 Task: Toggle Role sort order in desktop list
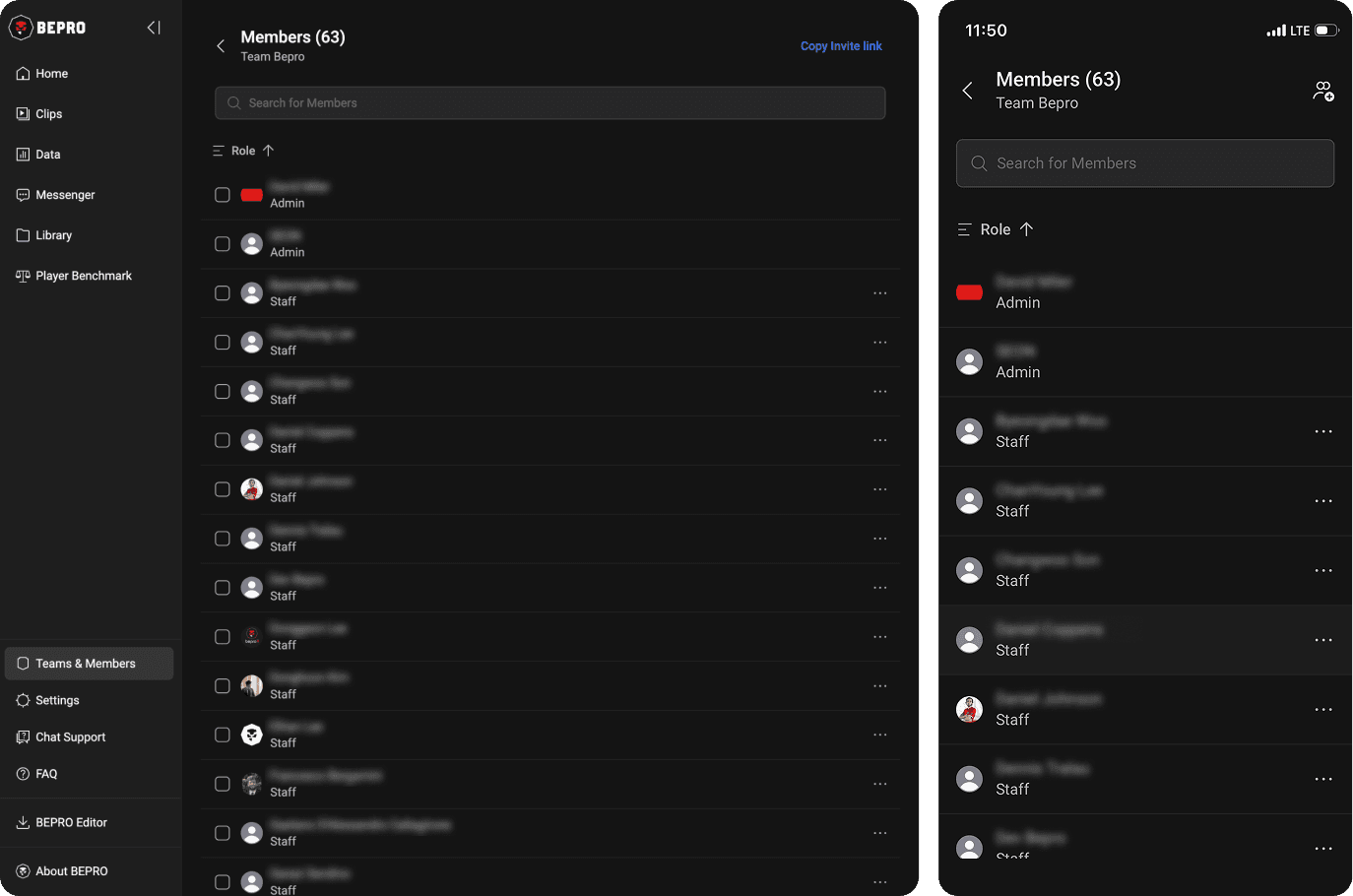pyautogui.click(x=254, y=151)
